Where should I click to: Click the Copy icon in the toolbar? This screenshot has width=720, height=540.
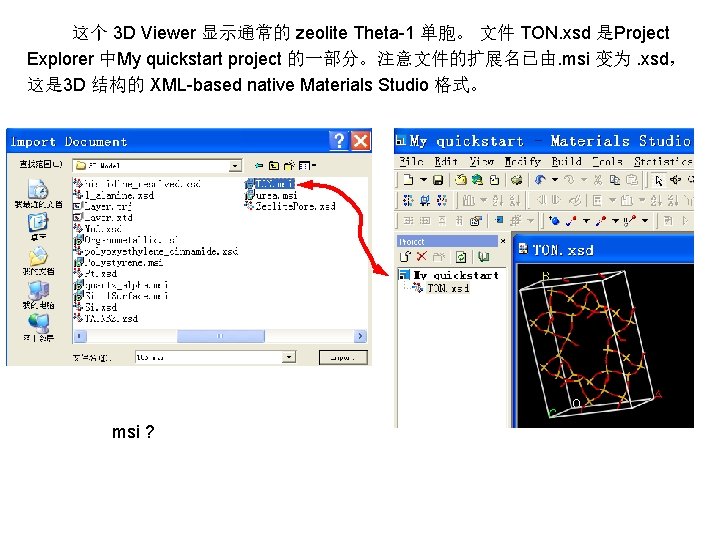(615, 180)
